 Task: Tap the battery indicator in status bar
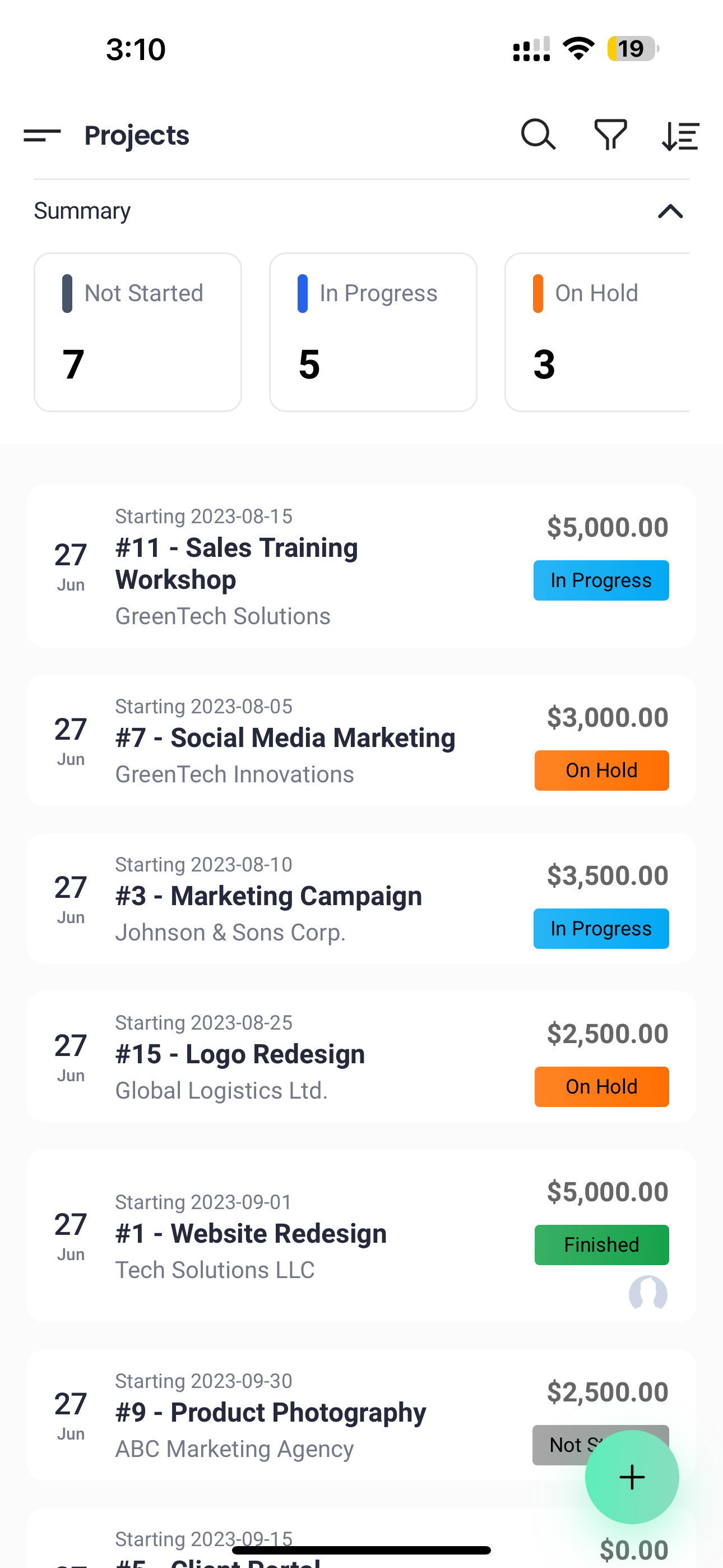tap(632, 49)
